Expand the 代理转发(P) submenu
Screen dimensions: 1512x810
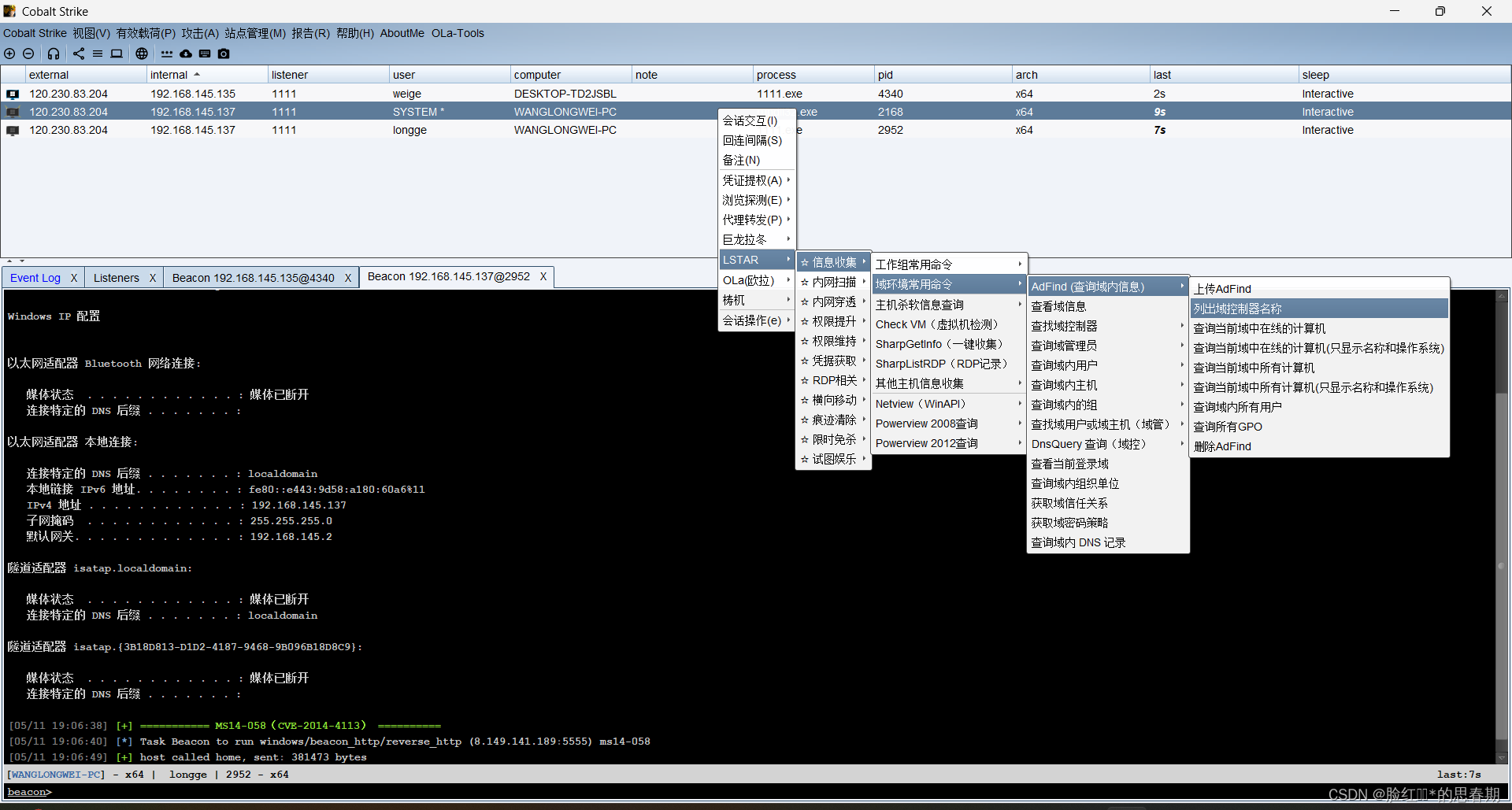pyautogui.click(x=757, y=220)
